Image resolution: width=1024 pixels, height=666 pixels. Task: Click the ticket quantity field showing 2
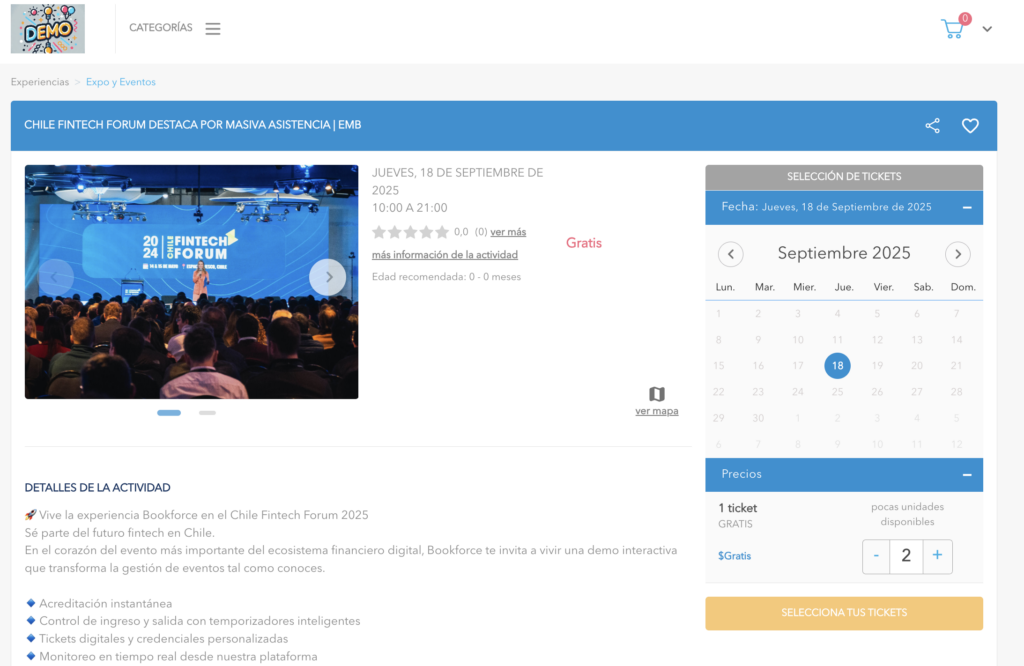pos(906,556)
